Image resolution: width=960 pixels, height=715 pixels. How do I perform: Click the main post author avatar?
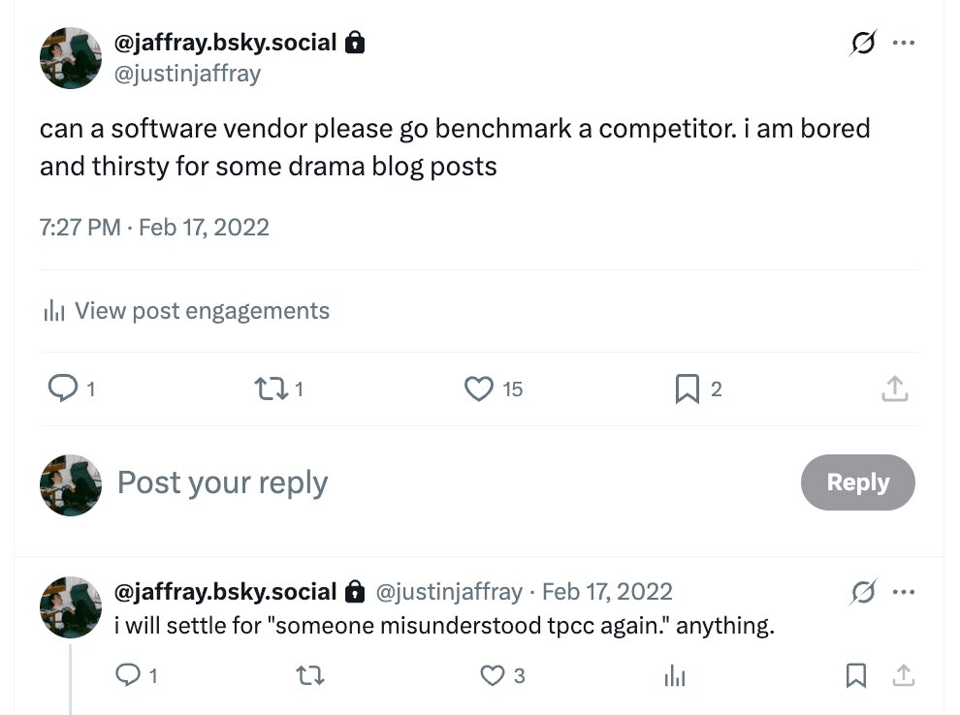click(x=71, y=58)
